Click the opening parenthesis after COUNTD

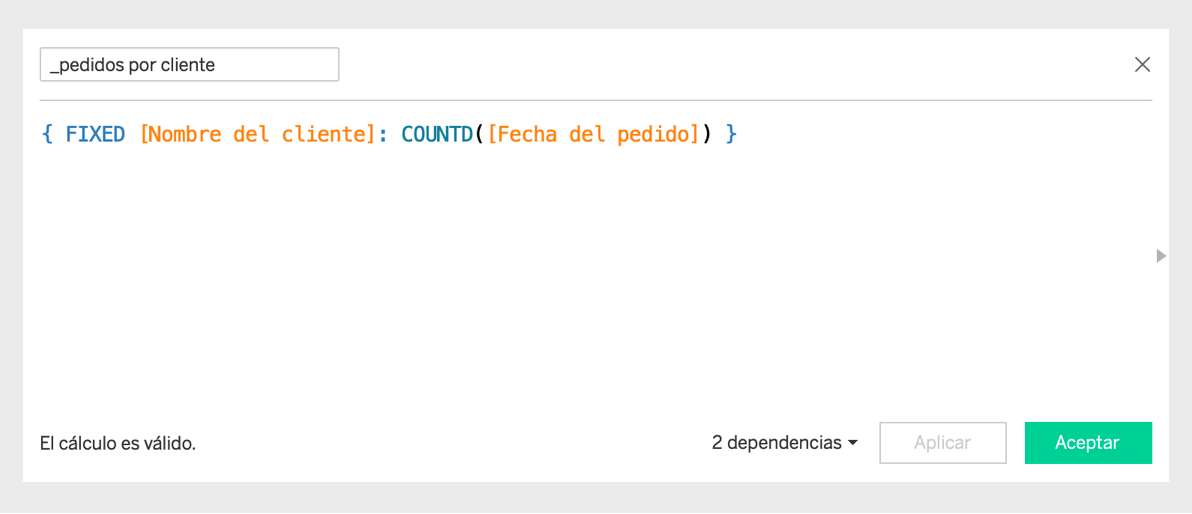[480, 134]
